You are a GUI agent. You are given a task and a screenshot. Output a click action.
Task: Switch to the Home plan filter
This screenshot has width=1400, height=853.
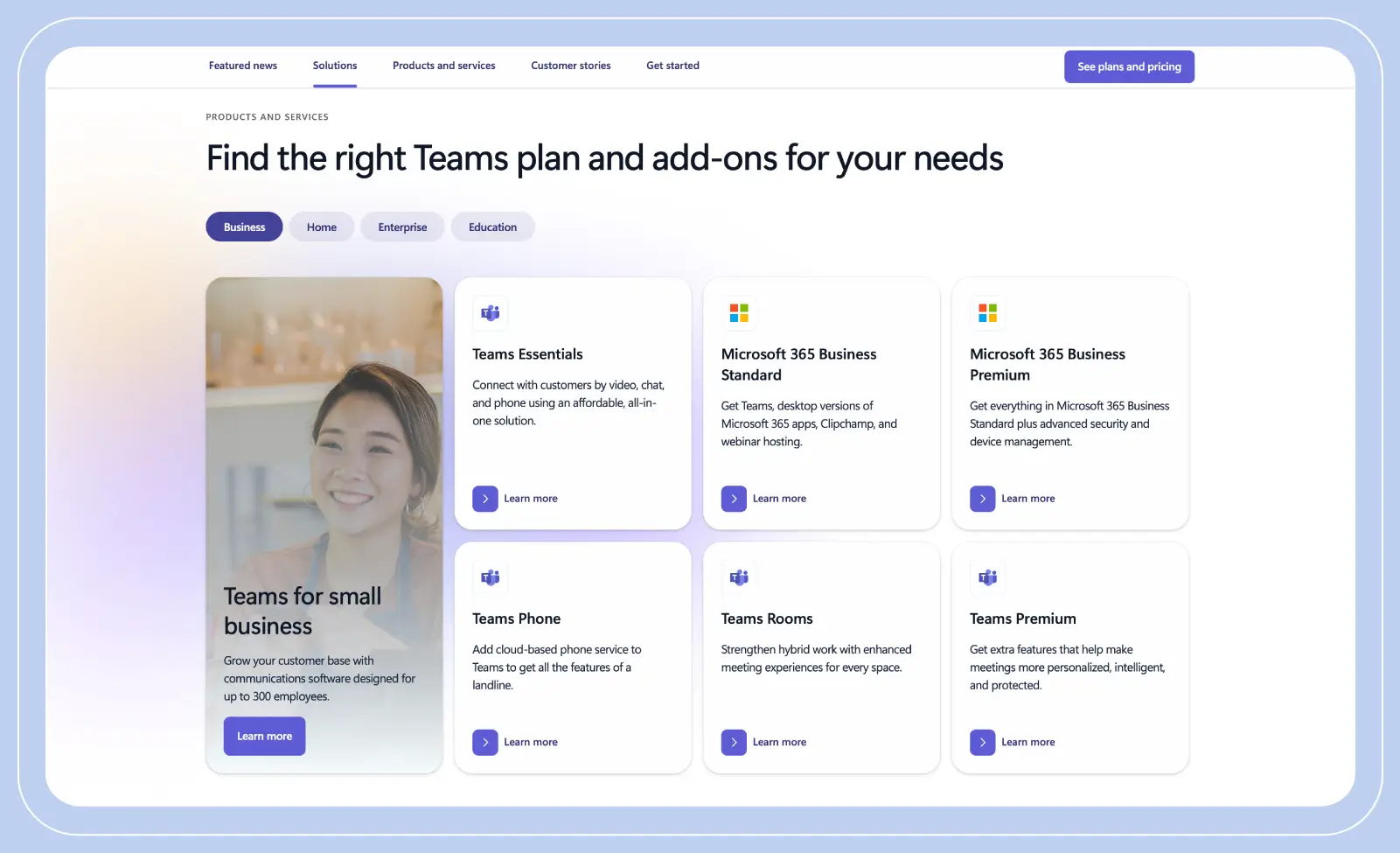pyautogui.click(x=321, y=227)
